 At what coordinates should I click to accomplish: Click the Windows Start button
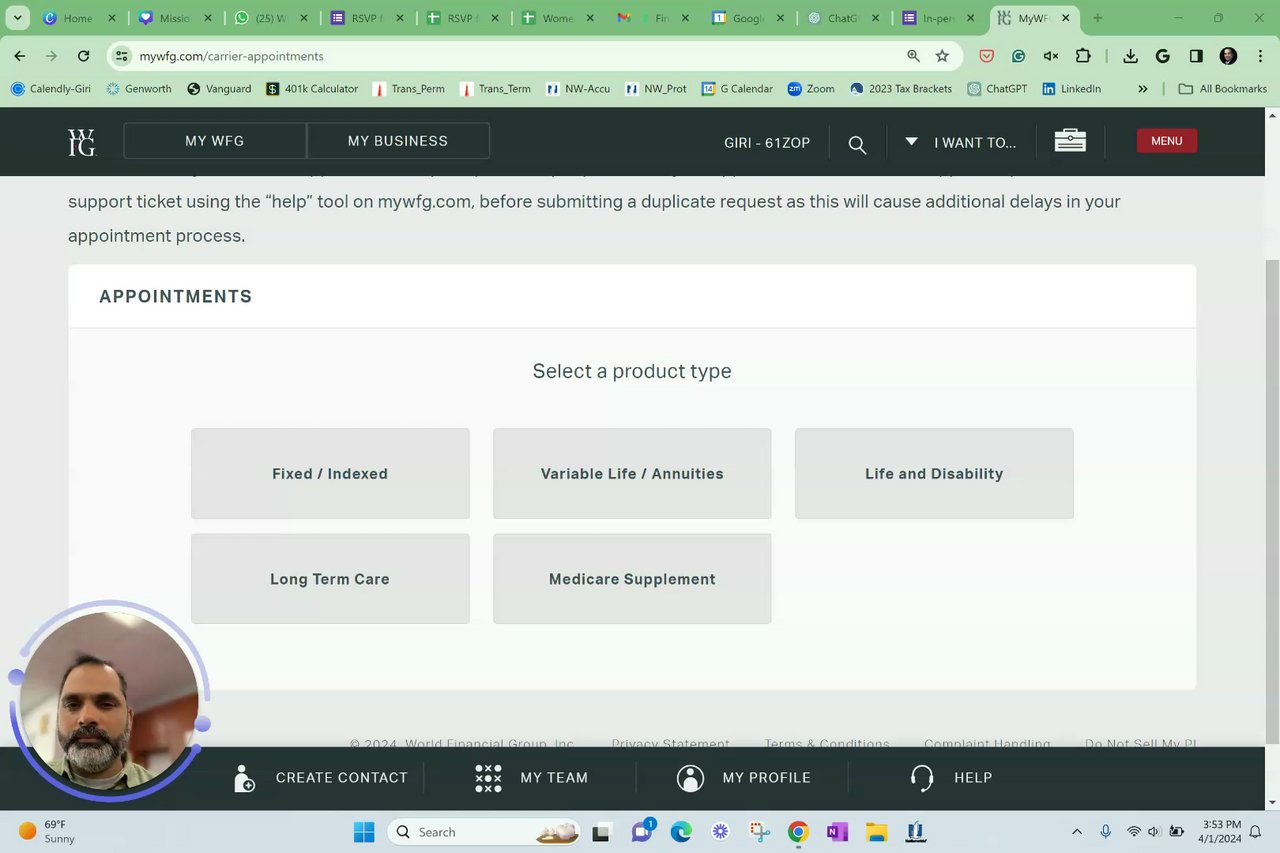pos(364,831)
